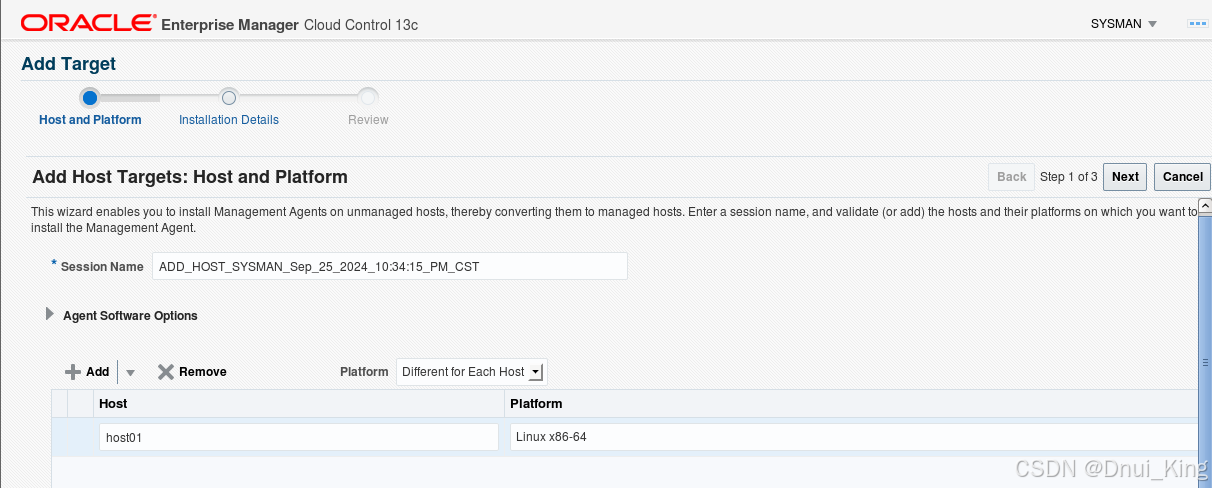
Task: Open the SYSMAN user menu
Action: pyautogui.click(x=1124, y=24)
